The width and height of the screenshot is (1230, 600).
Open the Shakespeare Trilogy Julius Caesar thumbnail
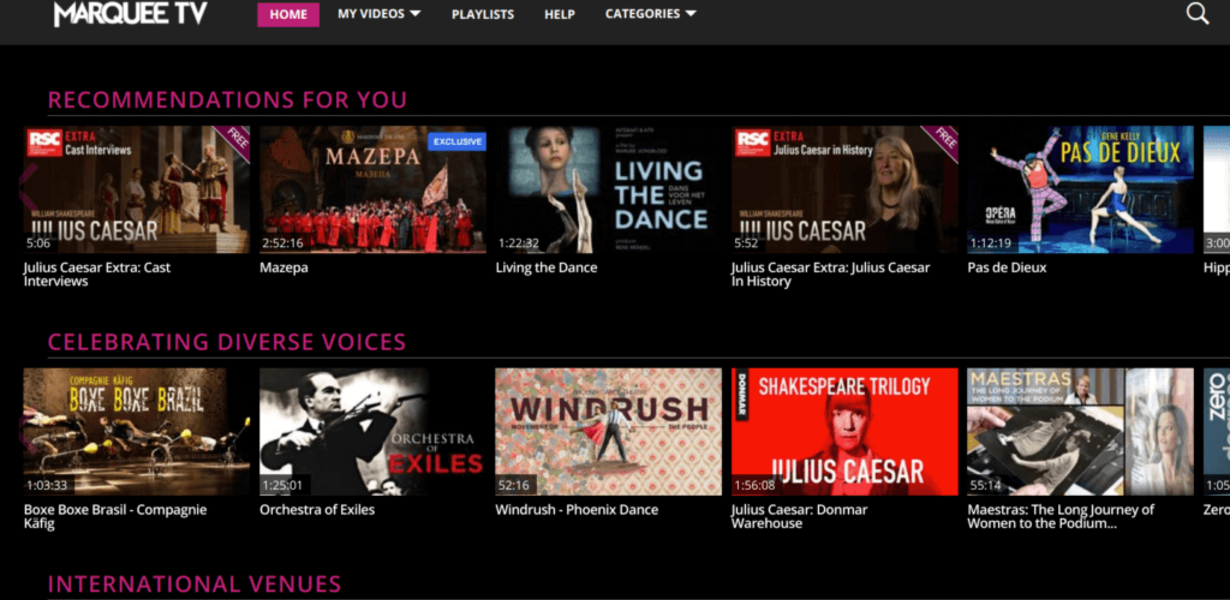[x=845, y=432]
